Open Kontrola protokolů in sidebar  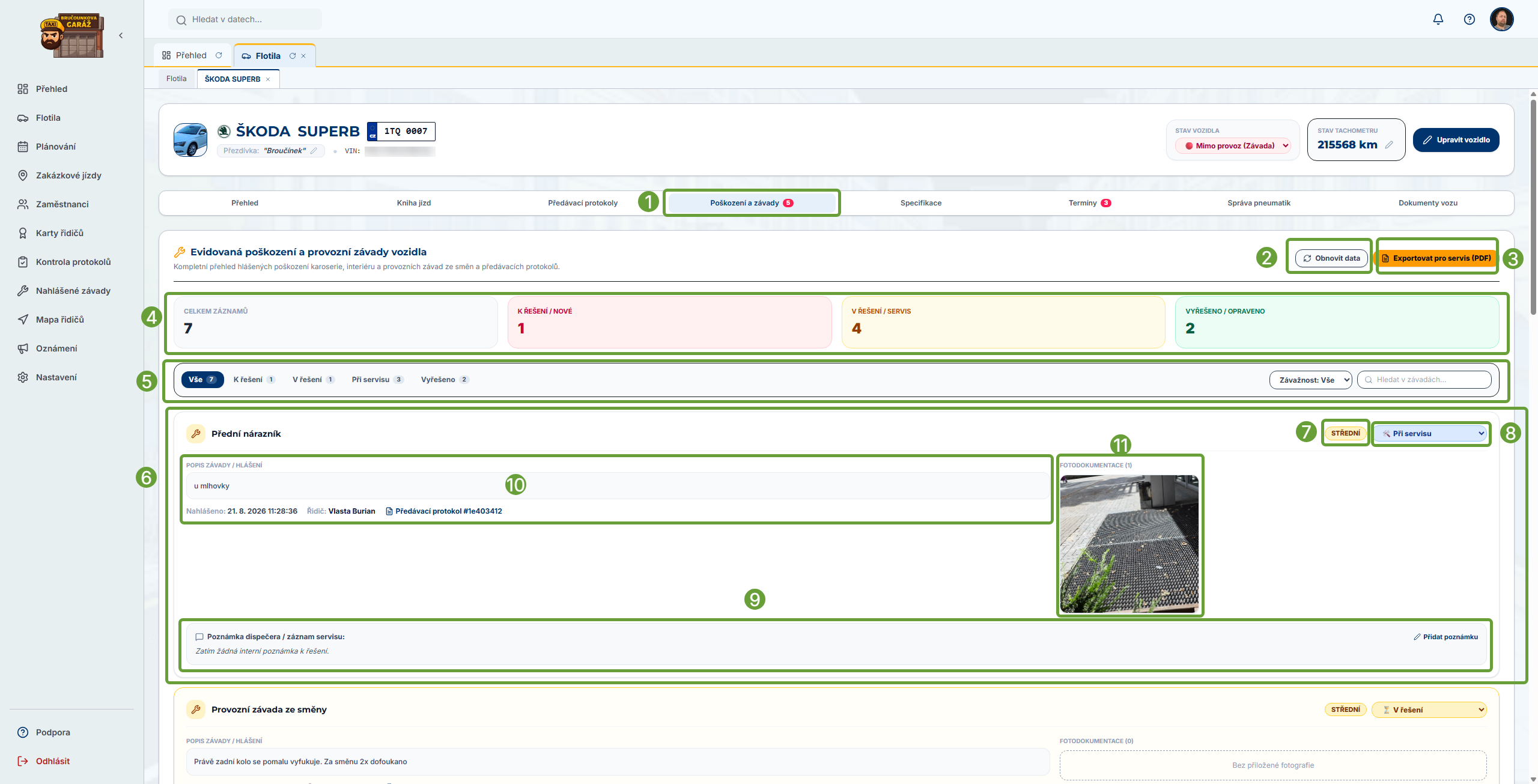[x=71, y=262]
